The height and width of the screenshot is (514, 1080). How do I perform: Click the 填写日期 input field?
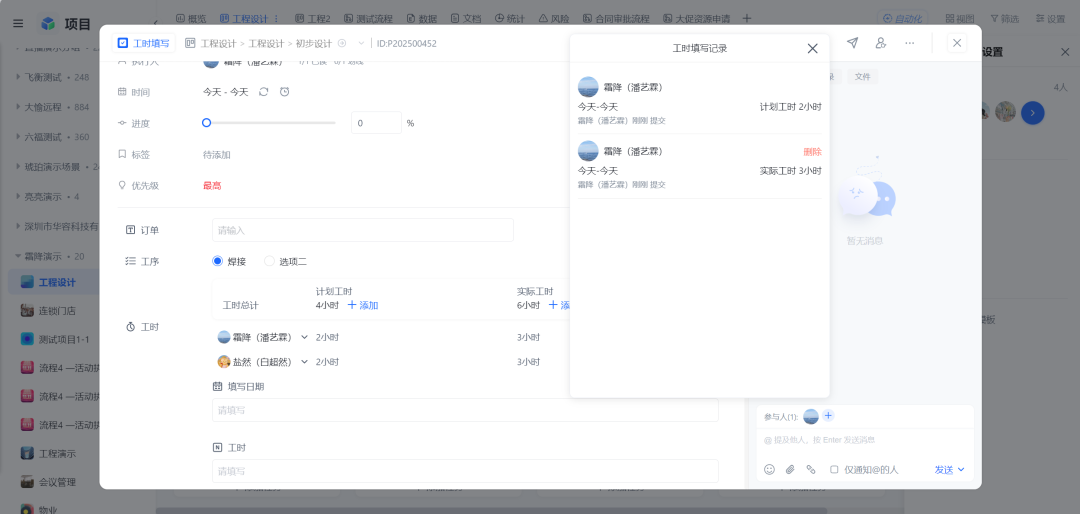coord(465,410)
